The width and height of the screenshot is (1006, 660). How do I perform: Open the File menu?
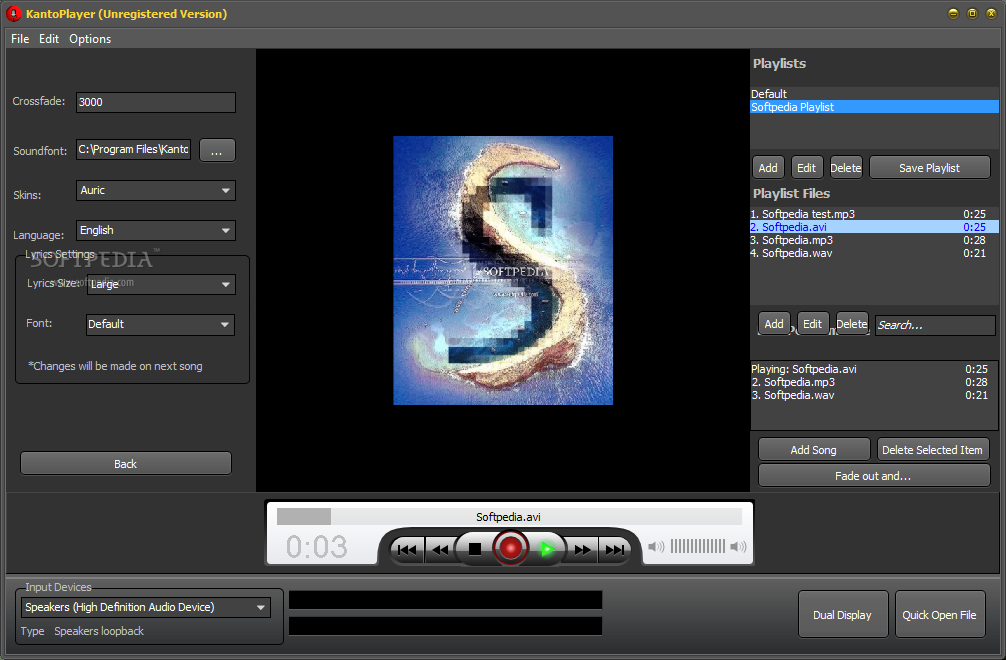[20, 38]
